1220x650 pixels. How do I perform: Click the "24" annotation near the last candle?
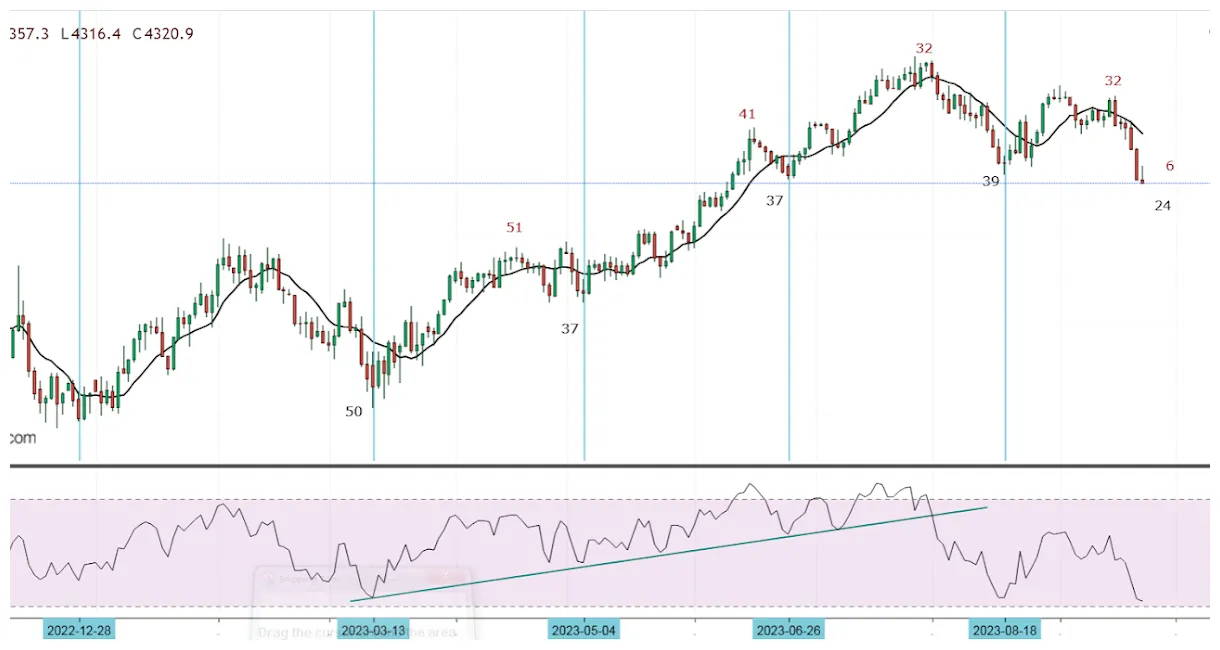1162,205
